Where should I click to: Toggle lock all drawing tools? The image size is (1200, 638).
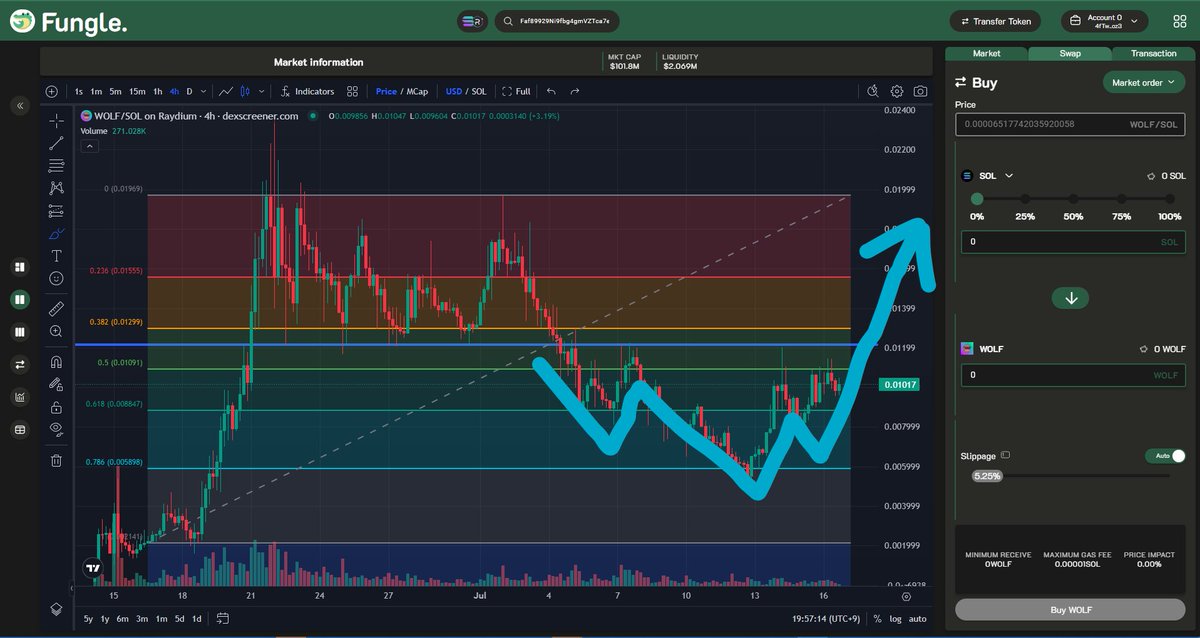(56, 406)
